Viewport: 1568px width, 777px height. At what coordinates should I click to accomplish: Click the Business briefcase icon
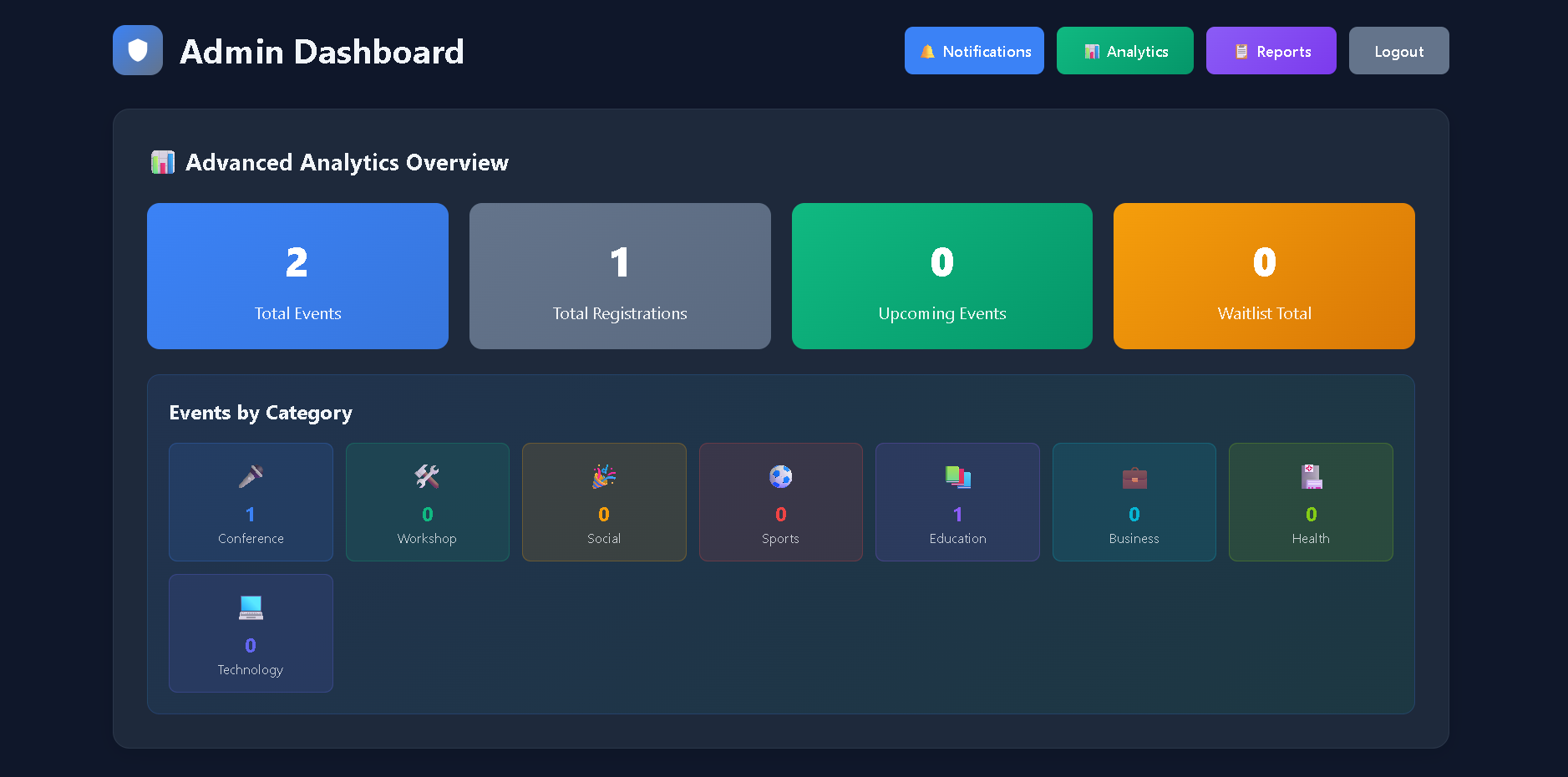1134,476
